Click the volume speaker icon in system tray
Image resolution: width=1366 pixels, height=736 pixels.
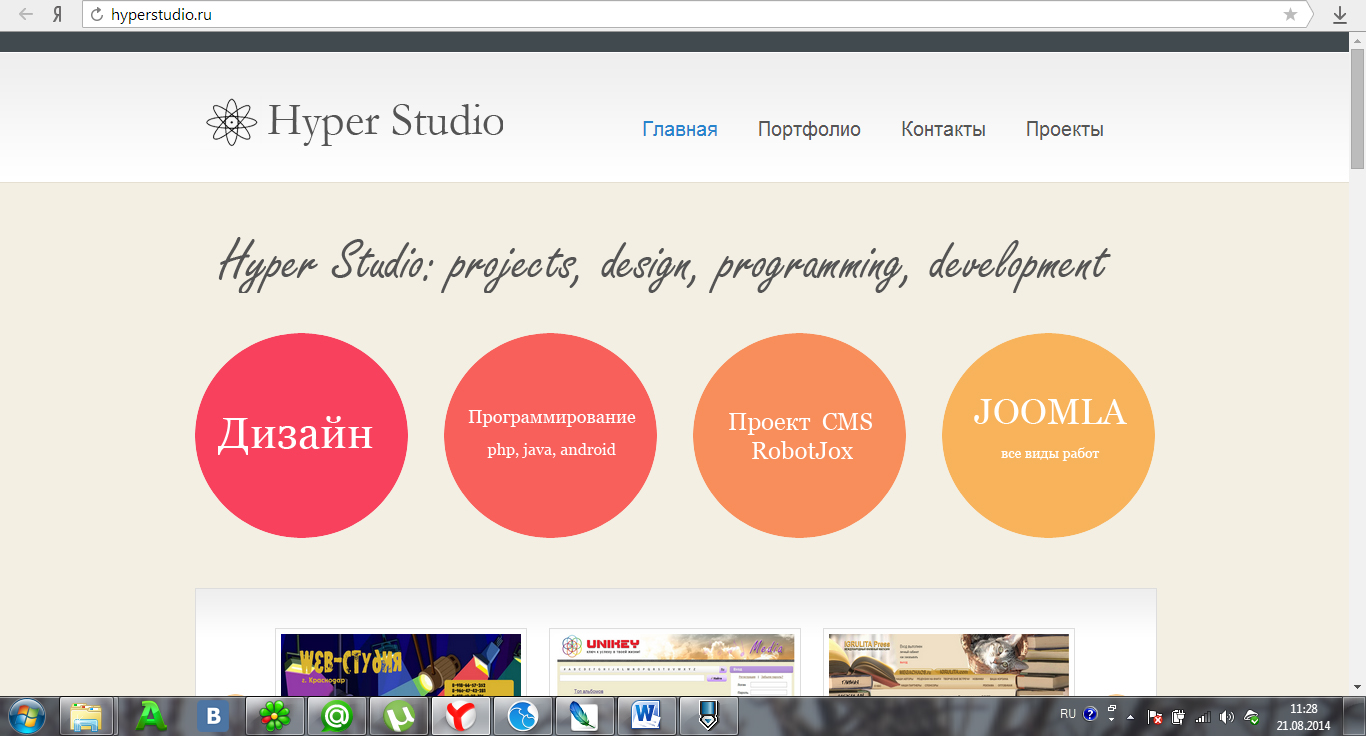[x=1227, y=716]
